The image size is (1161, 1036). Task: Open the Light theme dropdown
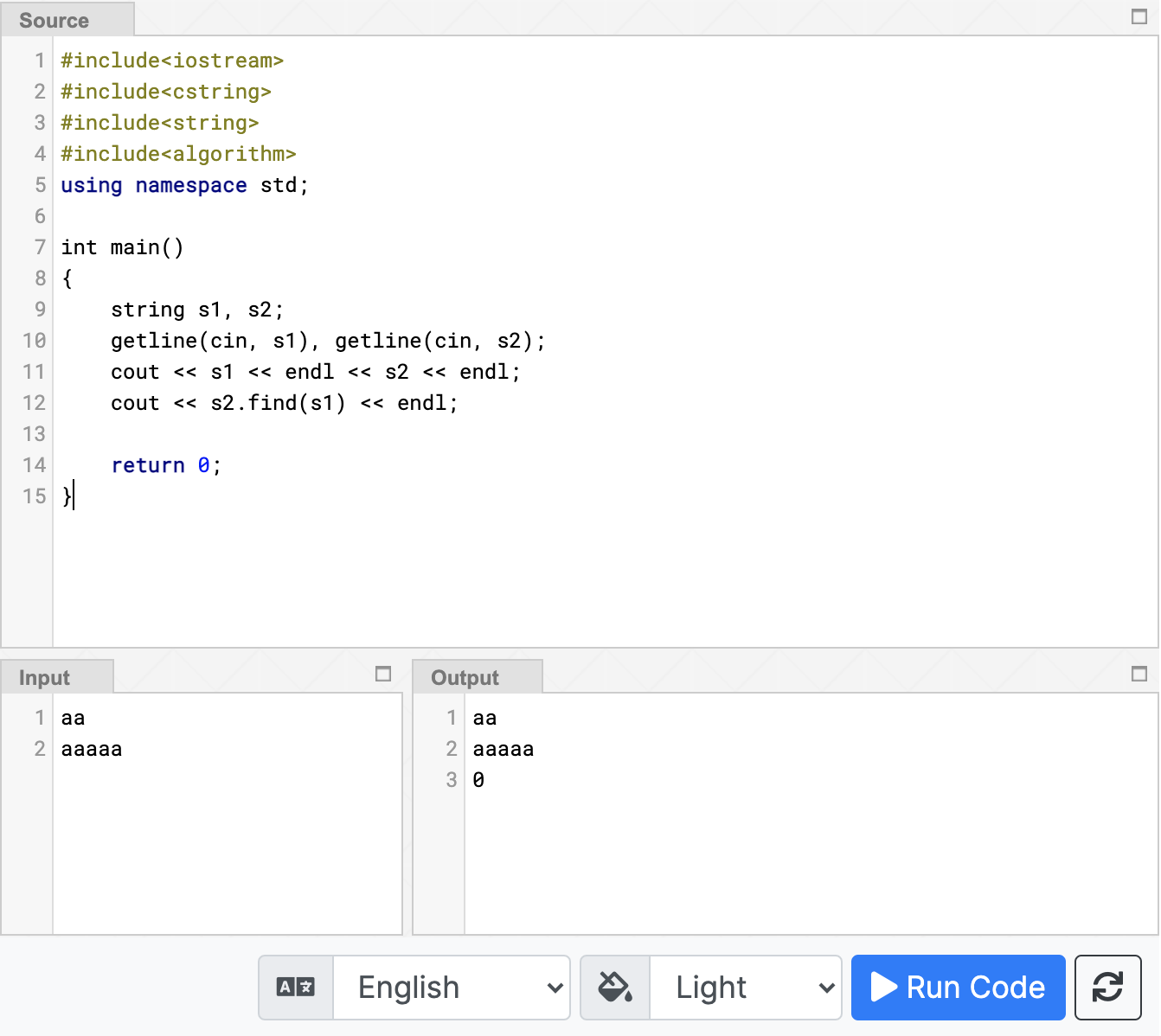point(744,987)
